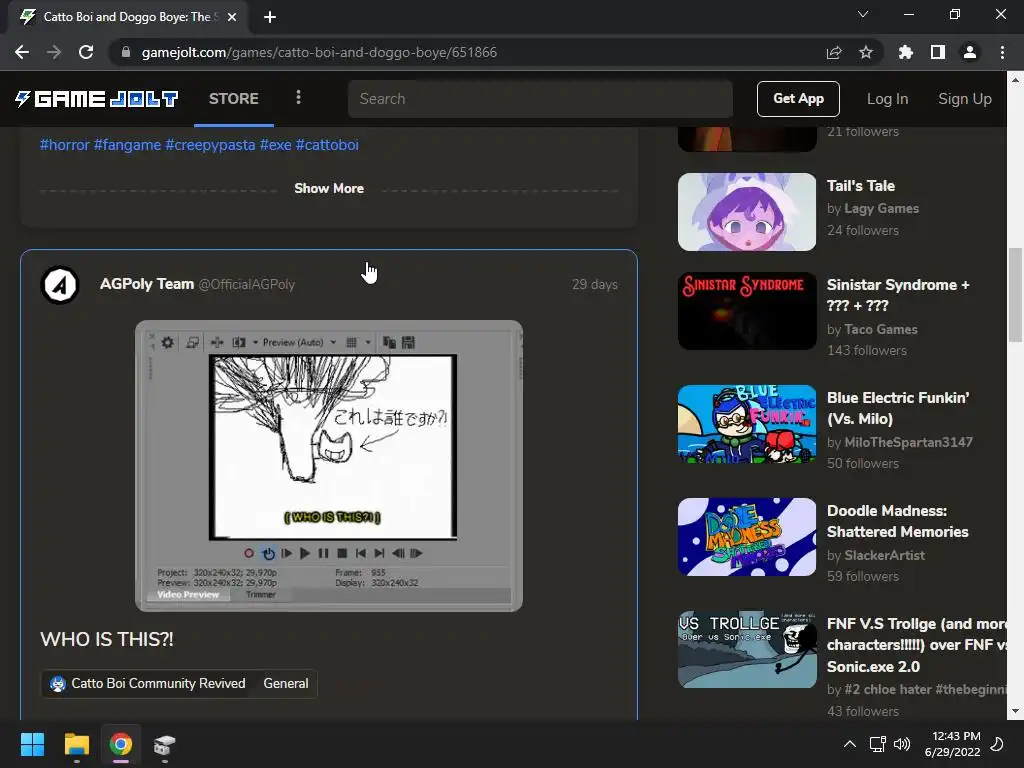Click the @OfficialAGPoly handle
This screenshot has width=1024, height=768.
247,285
